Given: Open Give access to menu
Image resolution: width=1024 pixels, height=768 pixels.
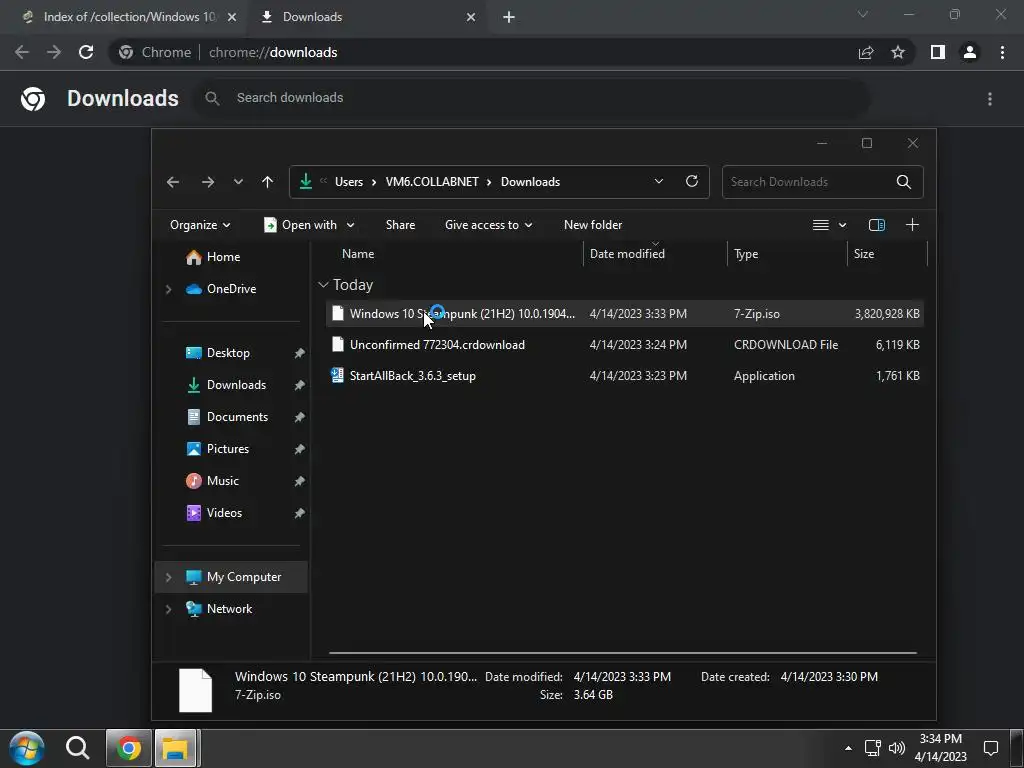Looking at the screenshot, I should coord(488,225).
